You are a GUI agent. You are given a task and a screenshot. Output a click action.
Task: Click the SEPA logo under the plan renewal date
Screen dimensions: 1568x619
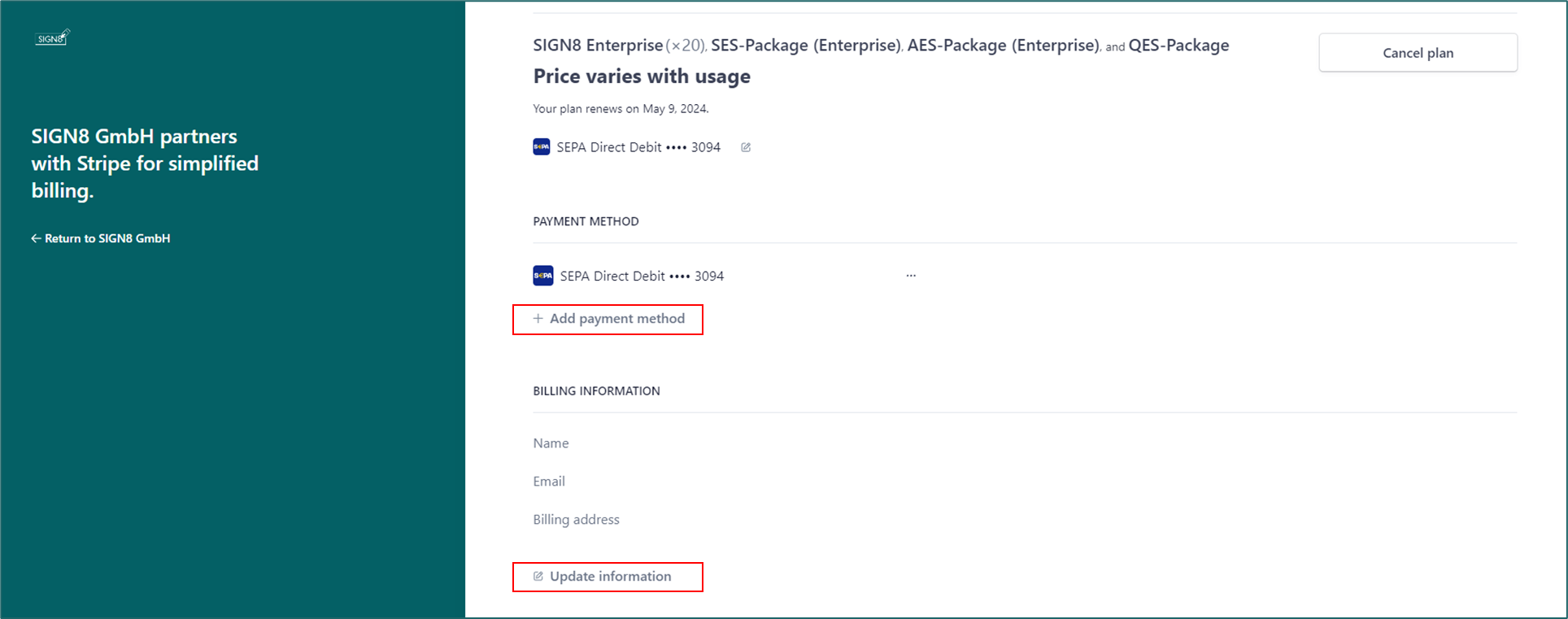pyautogui.click(x=542, y=147)
